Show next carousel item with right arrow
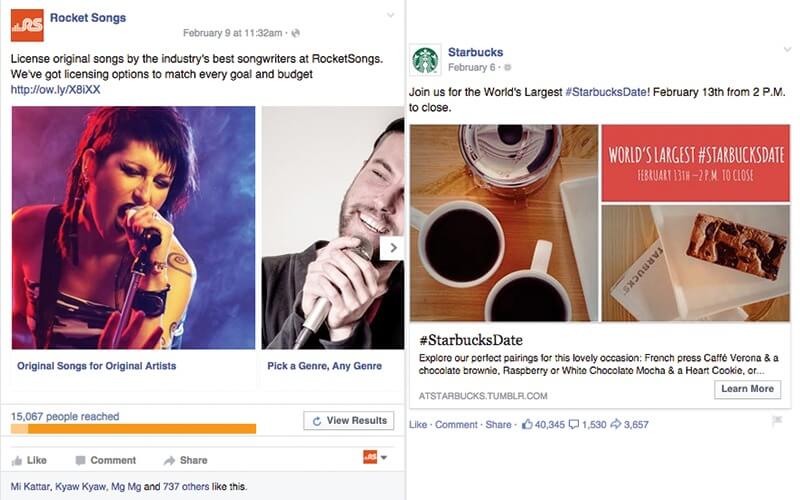This screenshot has width=800, height=500. click(x=392, y=248)
